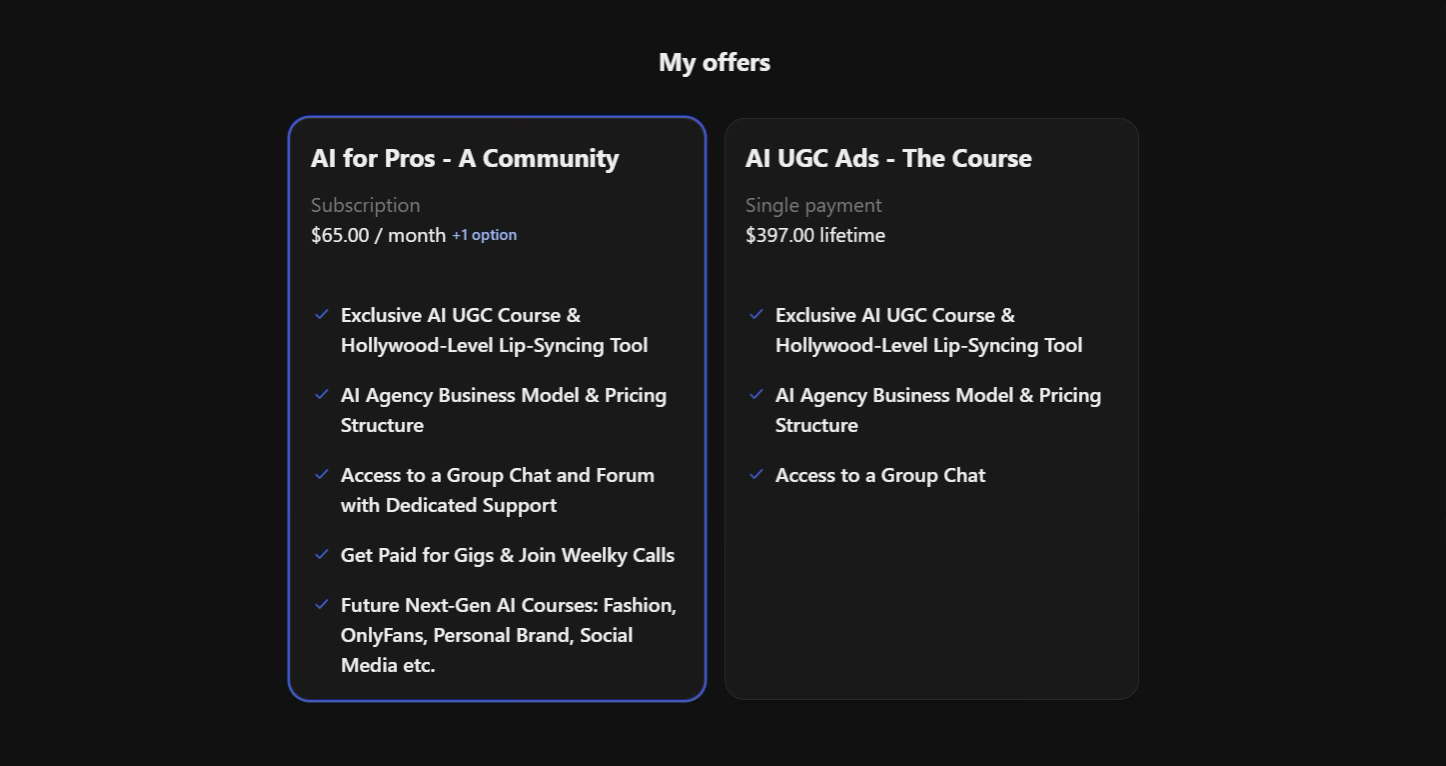Image resolution: width=1446 pixels, height=766 pixels.
Task: Click checkmark beside Exclusive AI UGC Course in Course card
Action: 757,314
